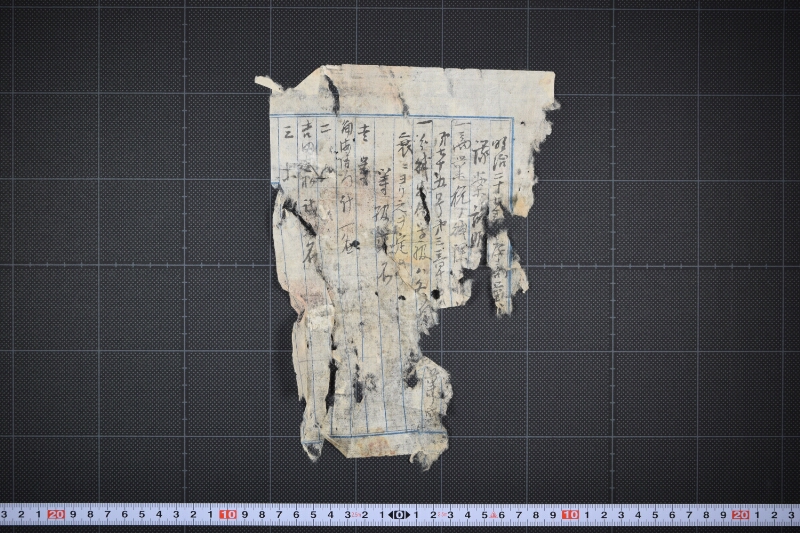
Task: Click the character 三 in the leftmost column
Action: (x=287, y=133)
